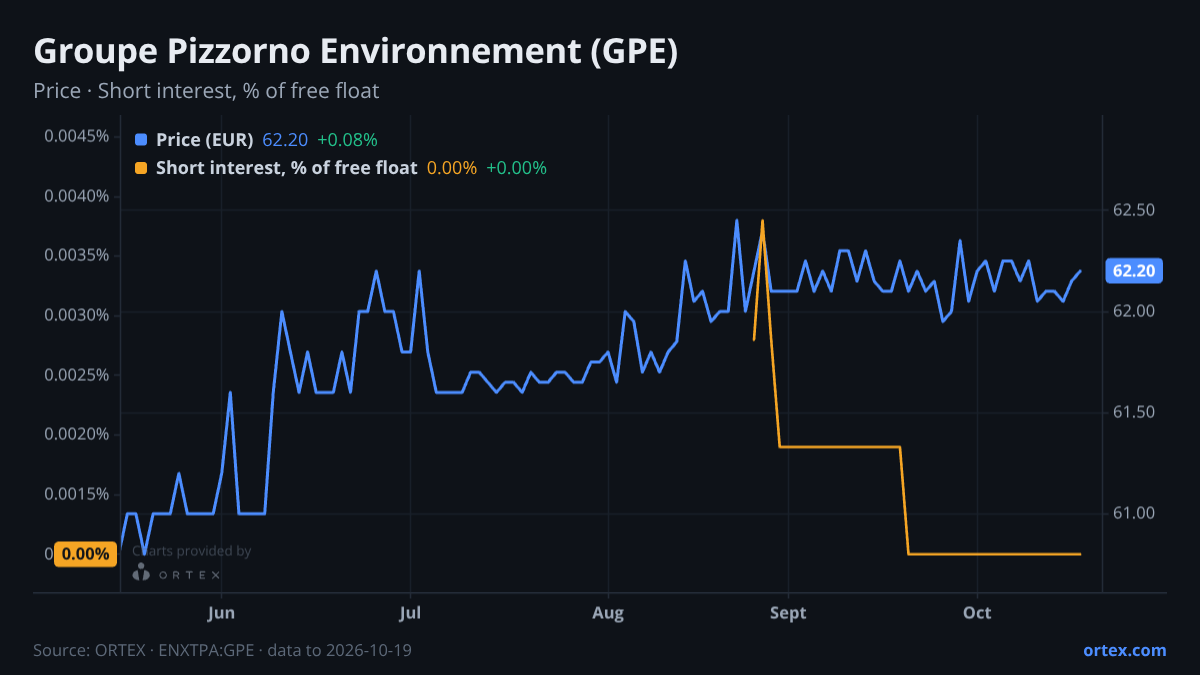Click the 0.0020% left axis label
The height and width of the screenshot is (675, 1200).
tap(76, 434)
